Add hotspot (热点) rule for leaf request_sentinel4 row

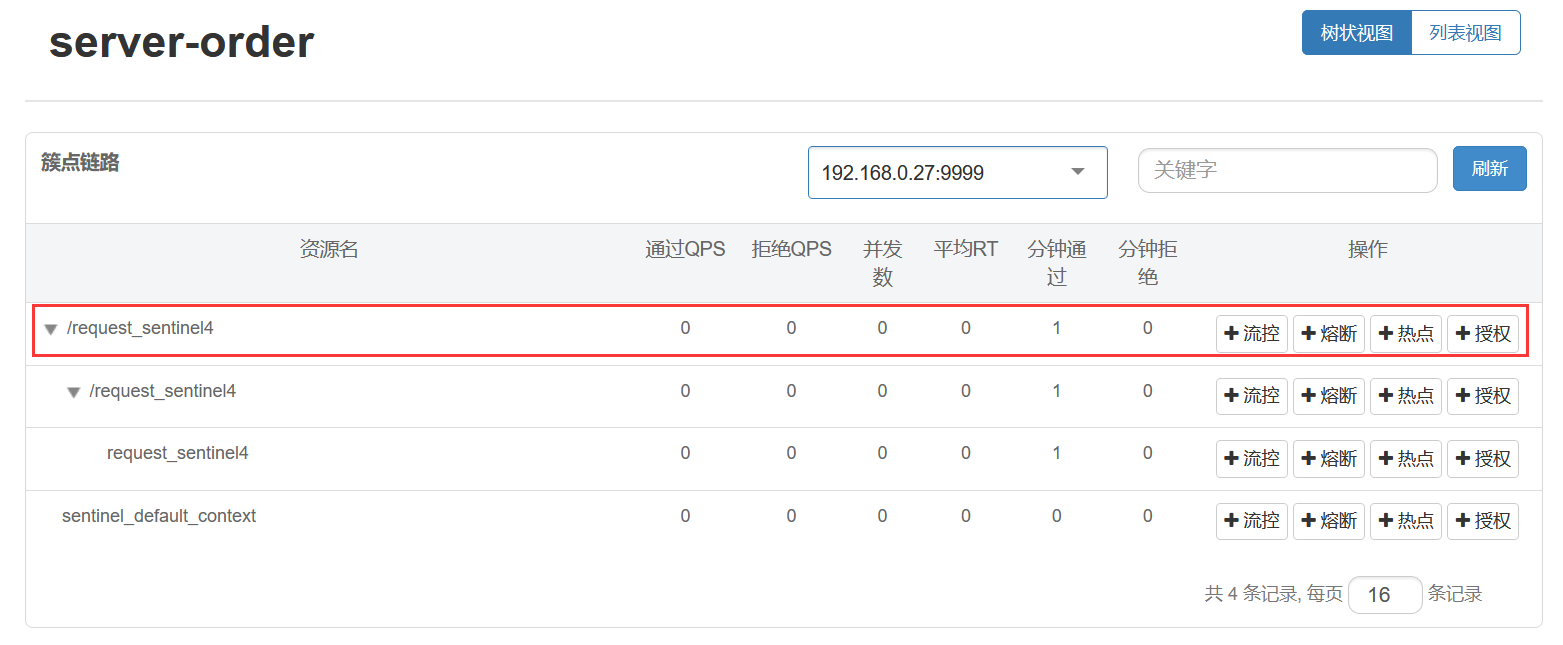coord(1405,459)
